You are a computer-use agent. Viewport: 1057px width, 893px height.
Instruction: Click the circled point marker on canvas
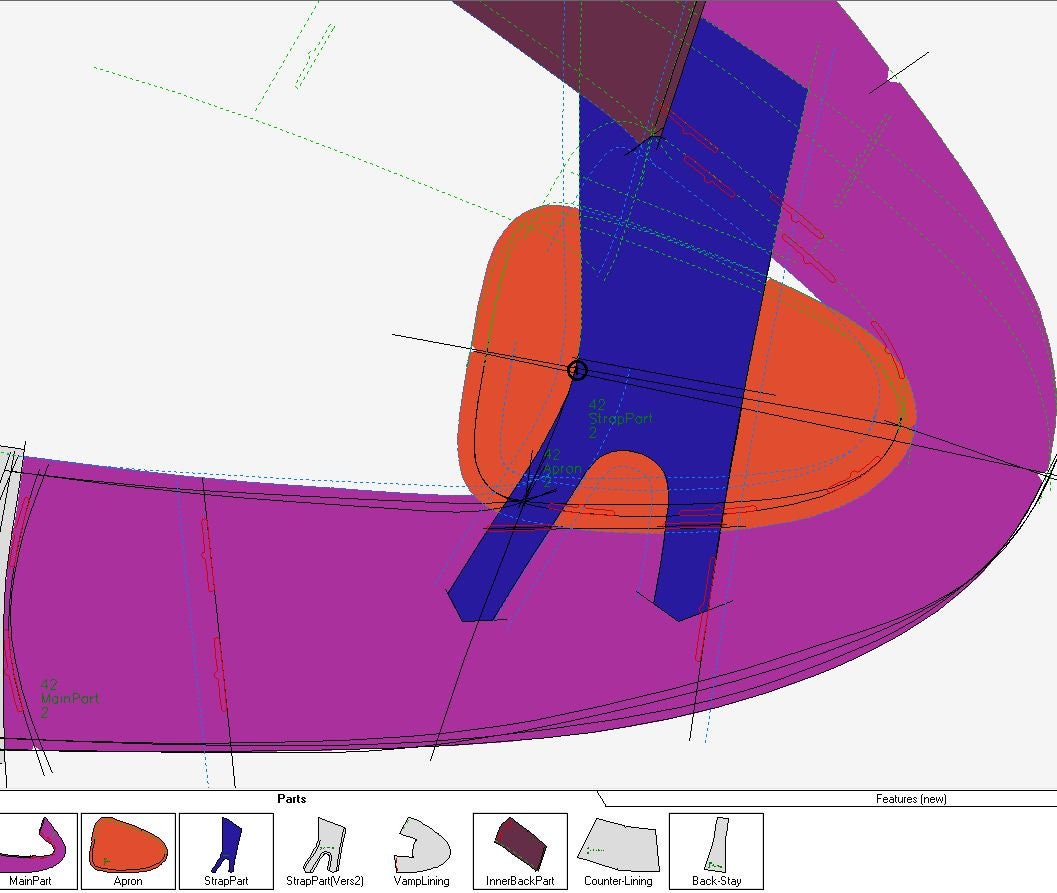(577, 370)
